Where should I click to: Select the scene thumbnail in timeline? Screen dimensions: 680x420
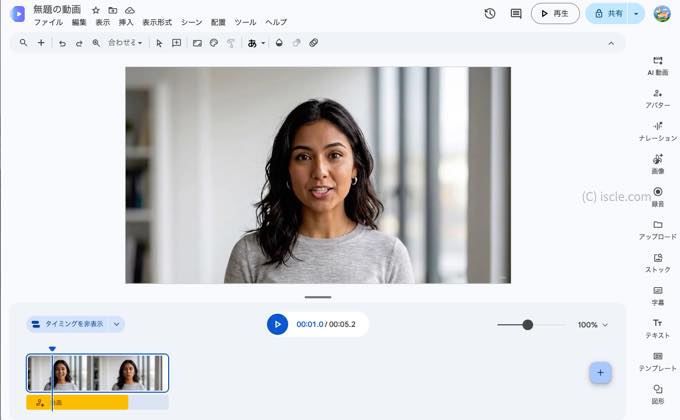pyautogui.click(x=98, y=373)
